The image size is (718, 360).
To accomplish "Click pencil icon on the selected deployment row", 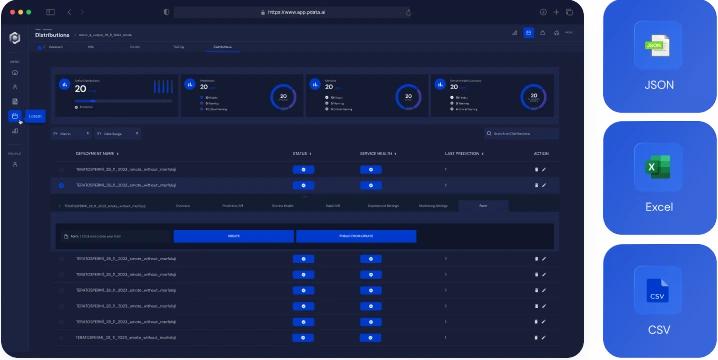I will pos(544,185).
